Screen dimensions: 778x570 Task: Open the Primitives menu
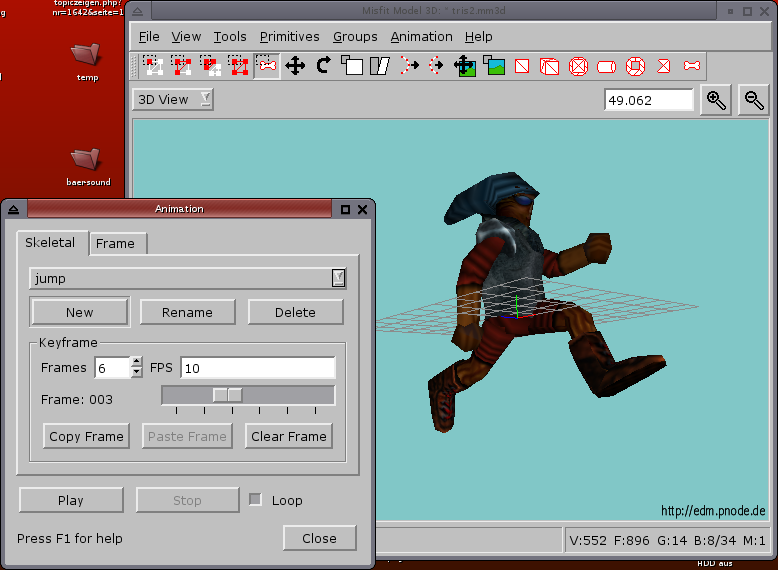click(x=289, y=37)
